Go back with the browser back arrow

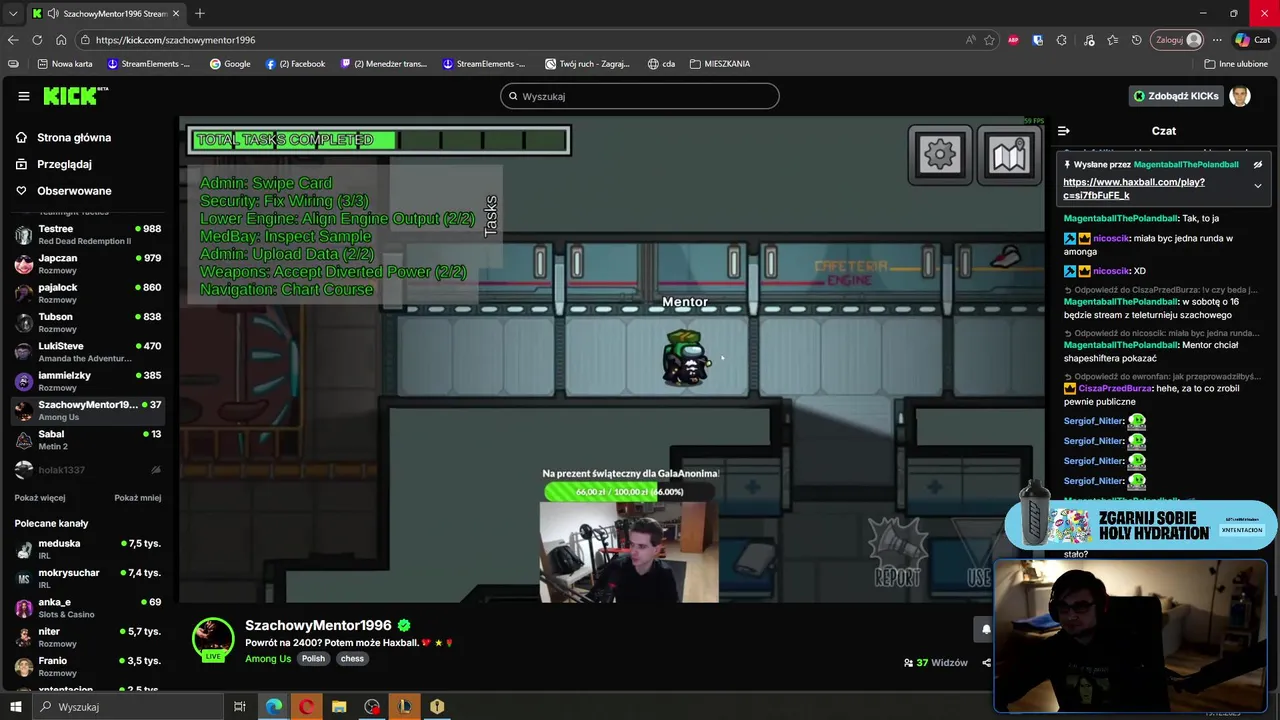point(13,40)
